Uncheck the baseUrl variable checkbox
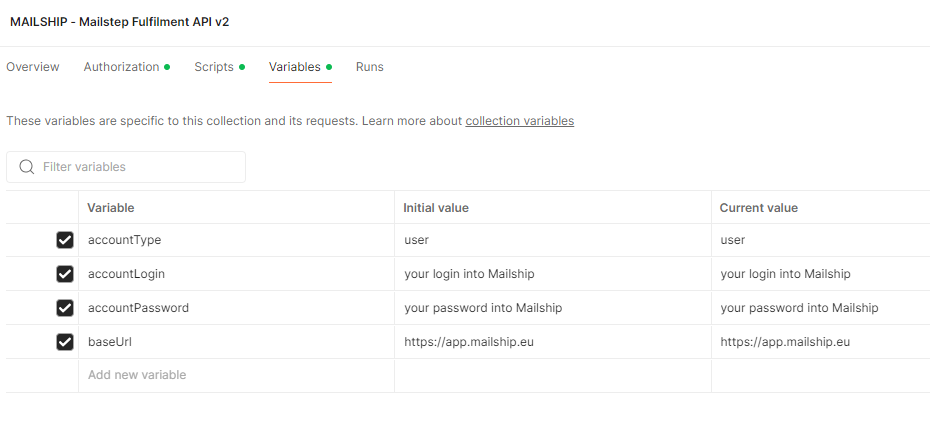 click(65, 342)
